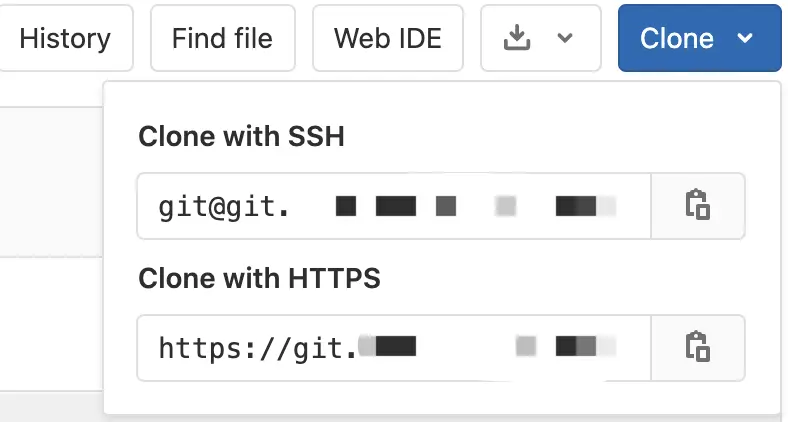Viewport: 788px width, 422px height.
Task: Expand the download options chevron
Action: click(x=565, y=38)
